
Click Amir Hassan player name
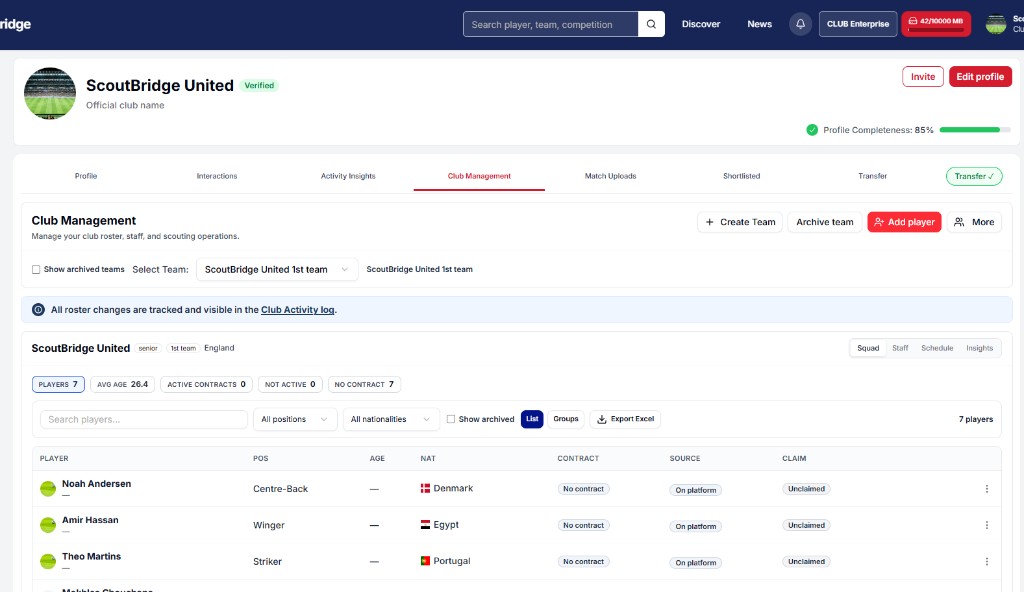point(90,520)
